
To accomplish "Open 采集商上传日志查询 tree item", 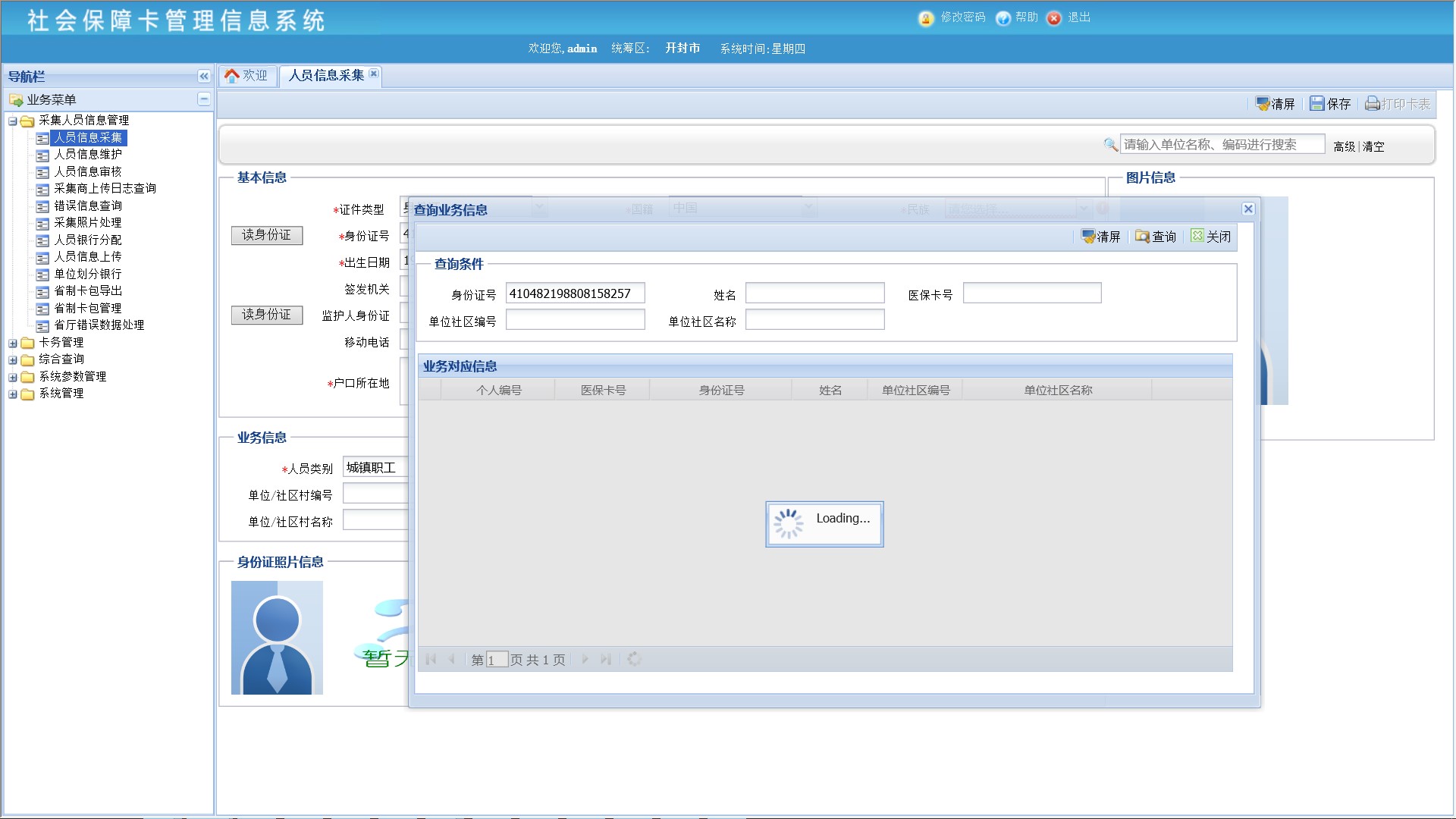I will pos(105,188).
